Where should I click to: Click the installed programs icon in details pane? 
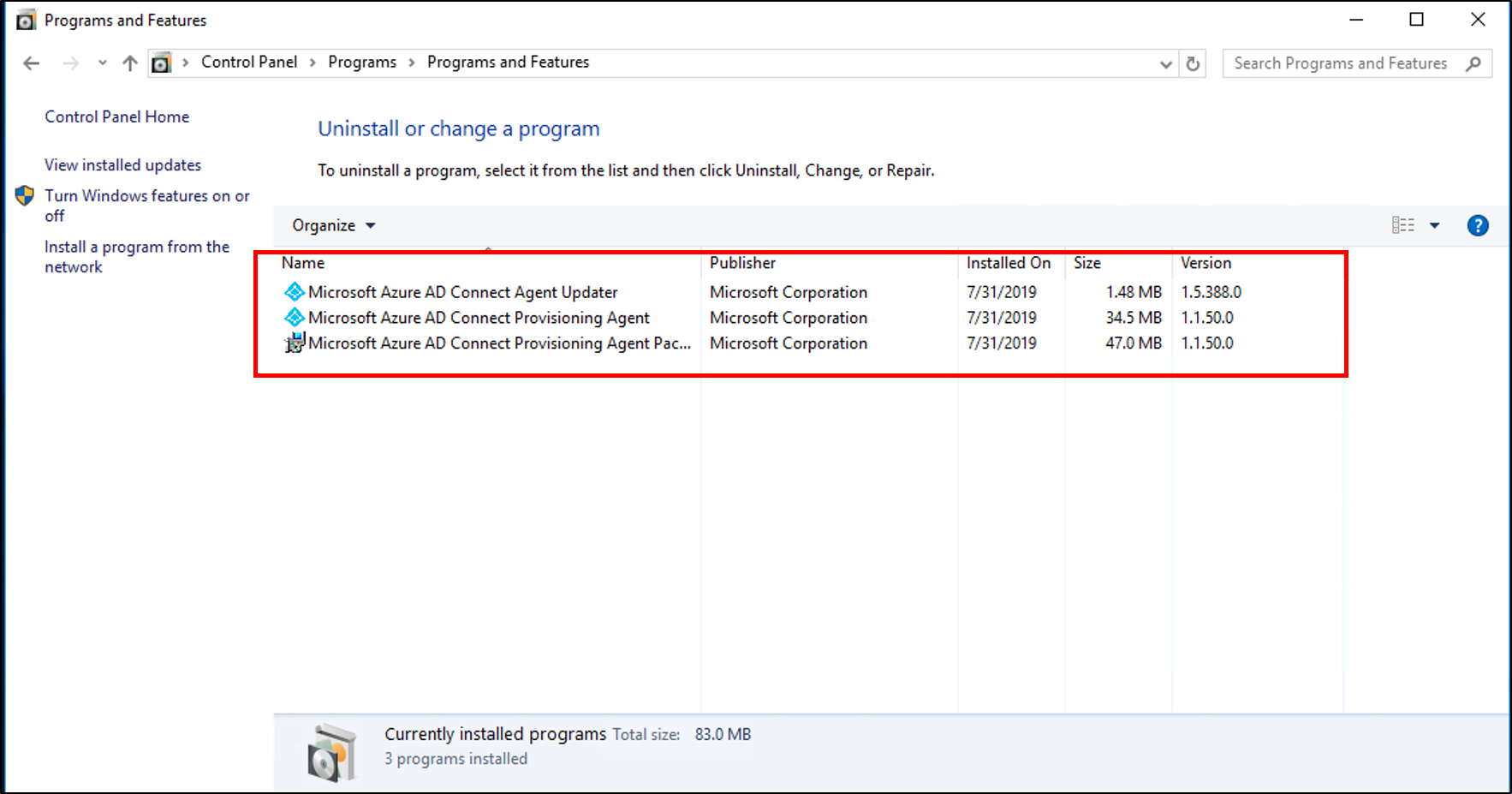tap(332, 754)
